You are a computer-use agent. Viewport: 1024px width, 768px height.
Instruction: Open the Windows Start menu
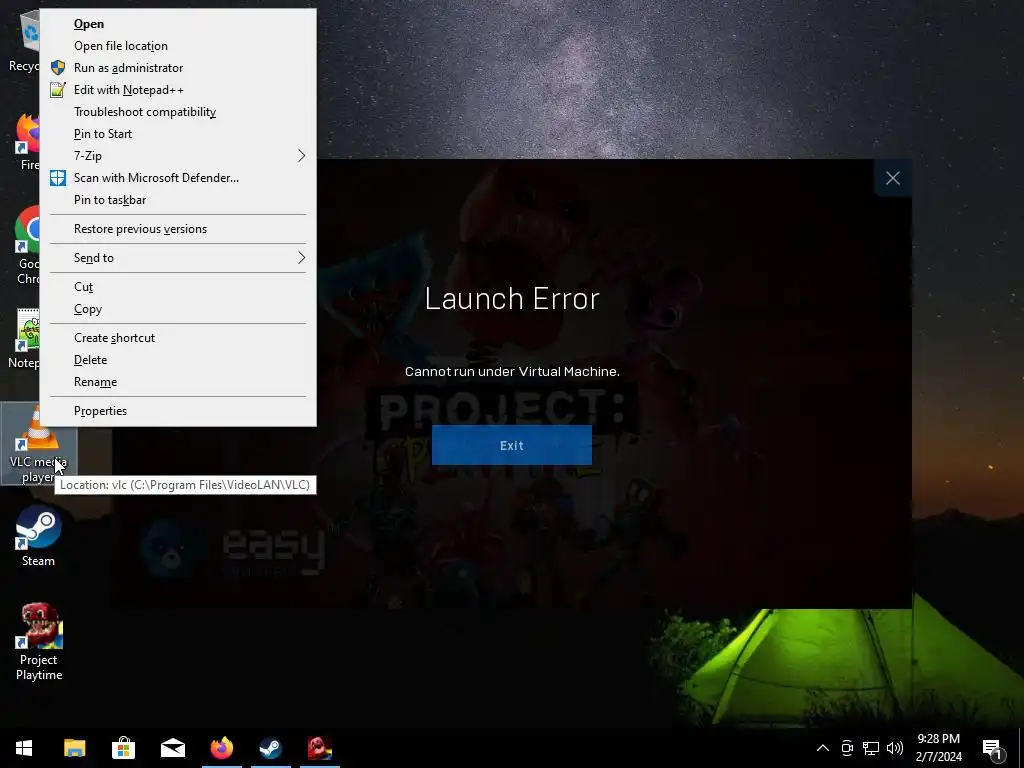click(x=24, y=748)
